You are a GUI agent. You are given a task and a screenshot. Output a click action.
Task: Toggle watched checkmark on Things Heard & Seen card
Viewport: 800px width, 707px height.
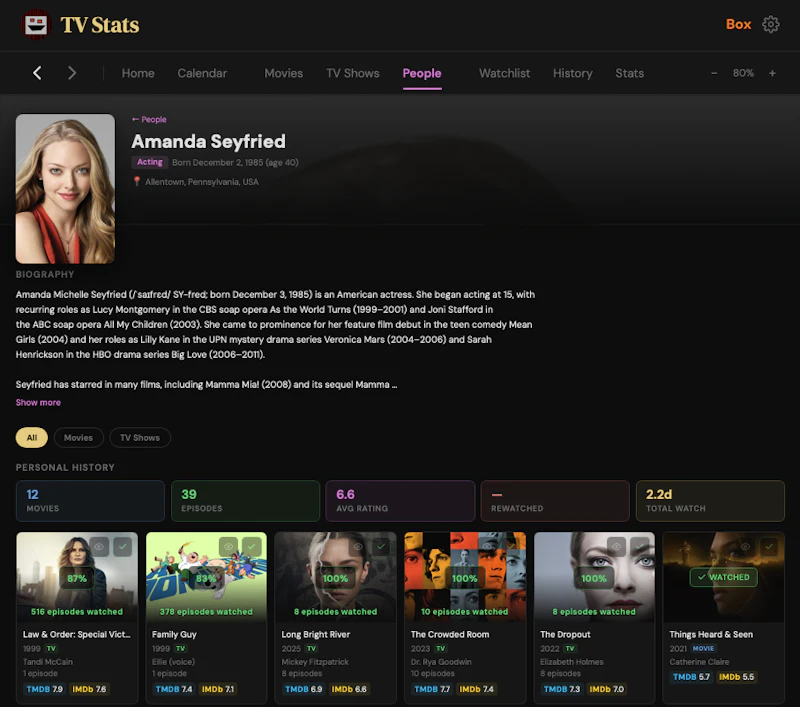coord(769,547)
